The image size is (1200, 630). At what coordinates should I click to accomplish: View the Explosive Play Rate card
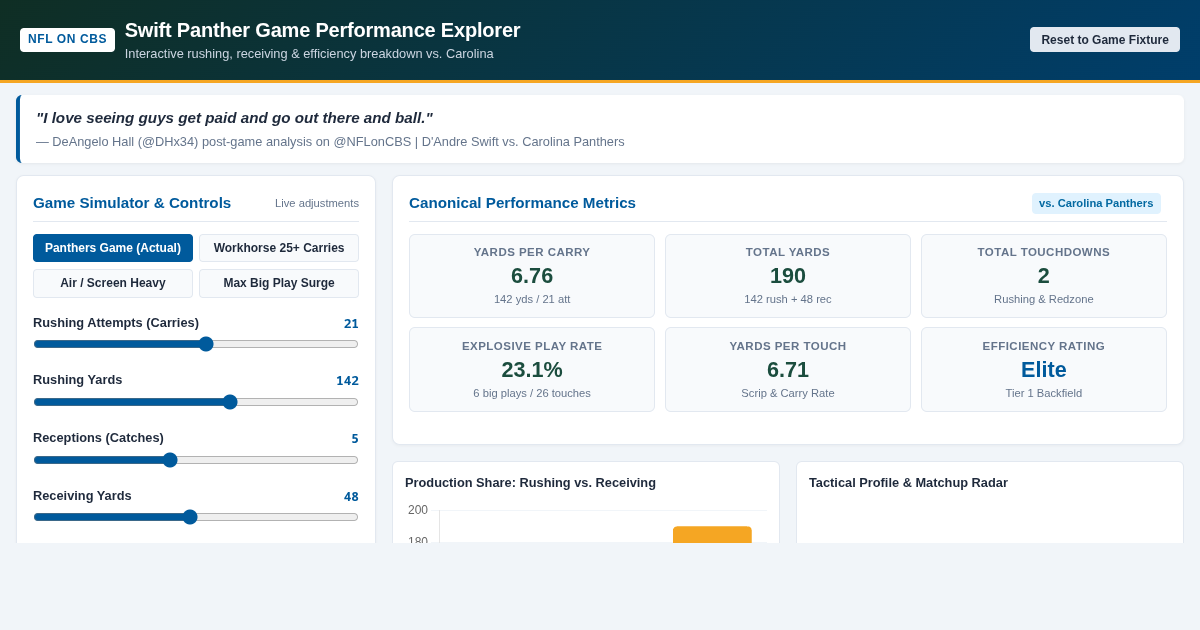[532, 369]
